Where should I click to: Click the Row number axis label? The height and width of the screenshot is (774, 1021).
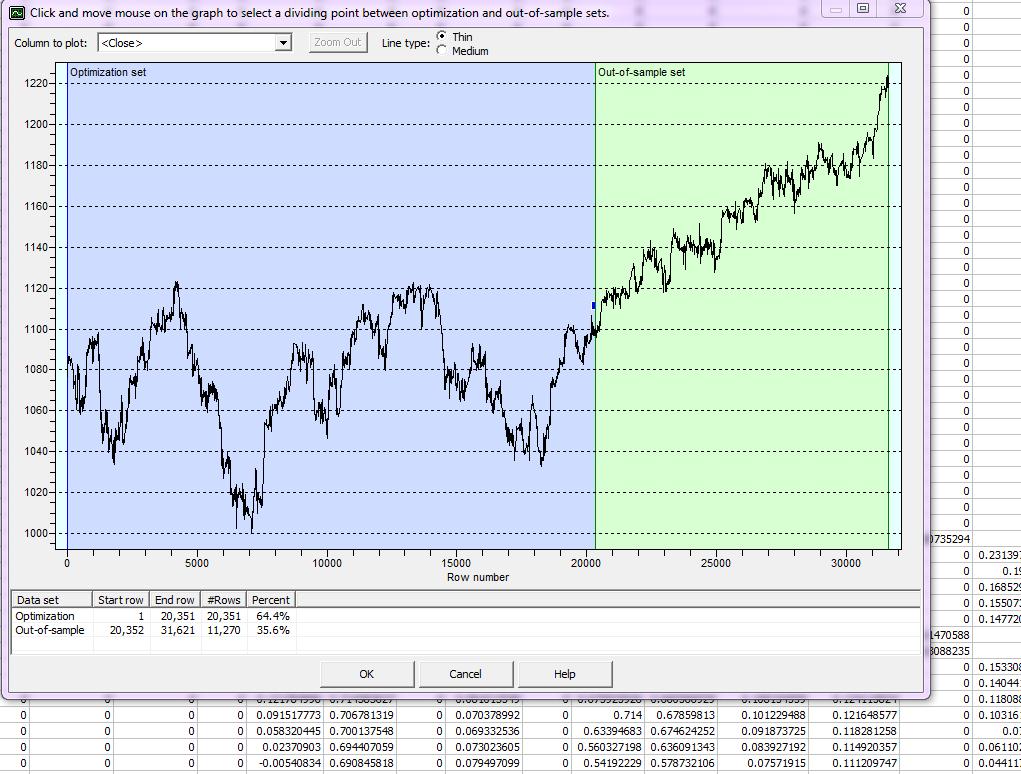[x=478, y=577]
